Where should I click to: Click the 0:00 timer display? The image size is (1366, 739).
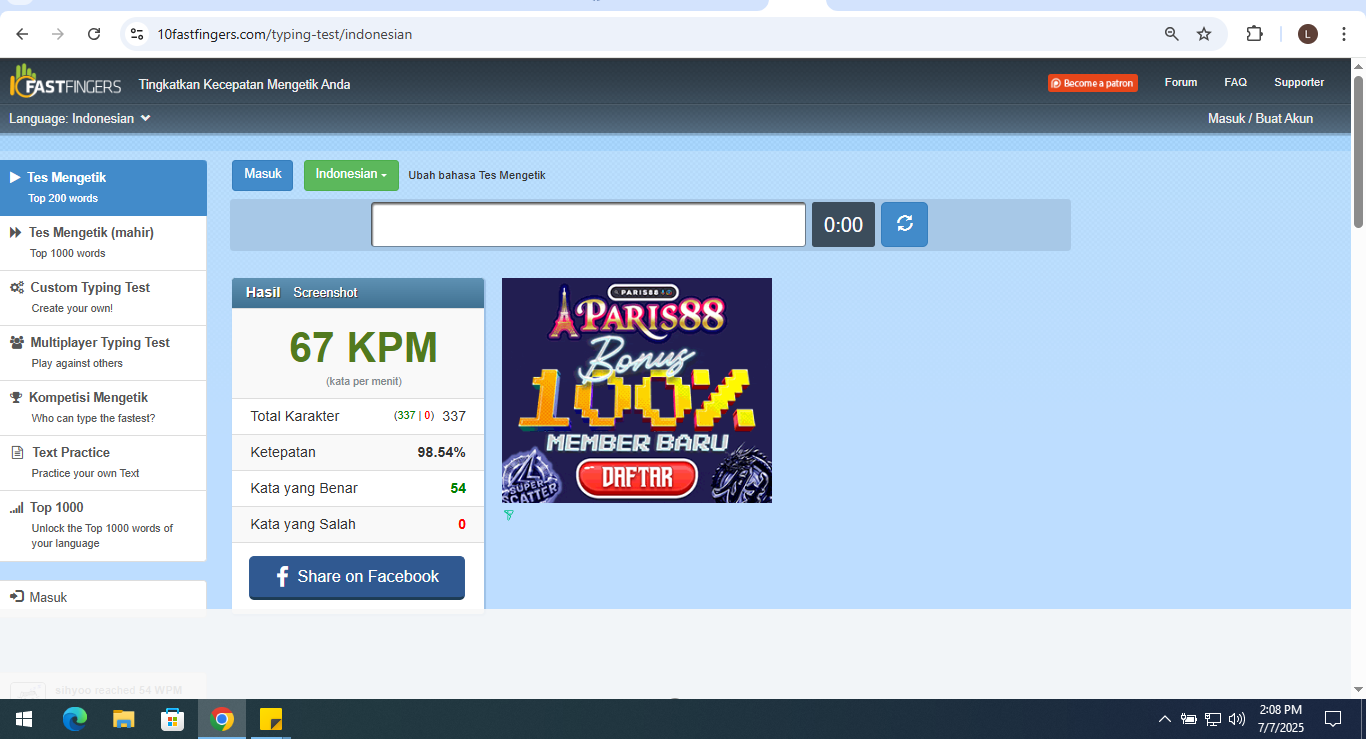coord(843,224)
